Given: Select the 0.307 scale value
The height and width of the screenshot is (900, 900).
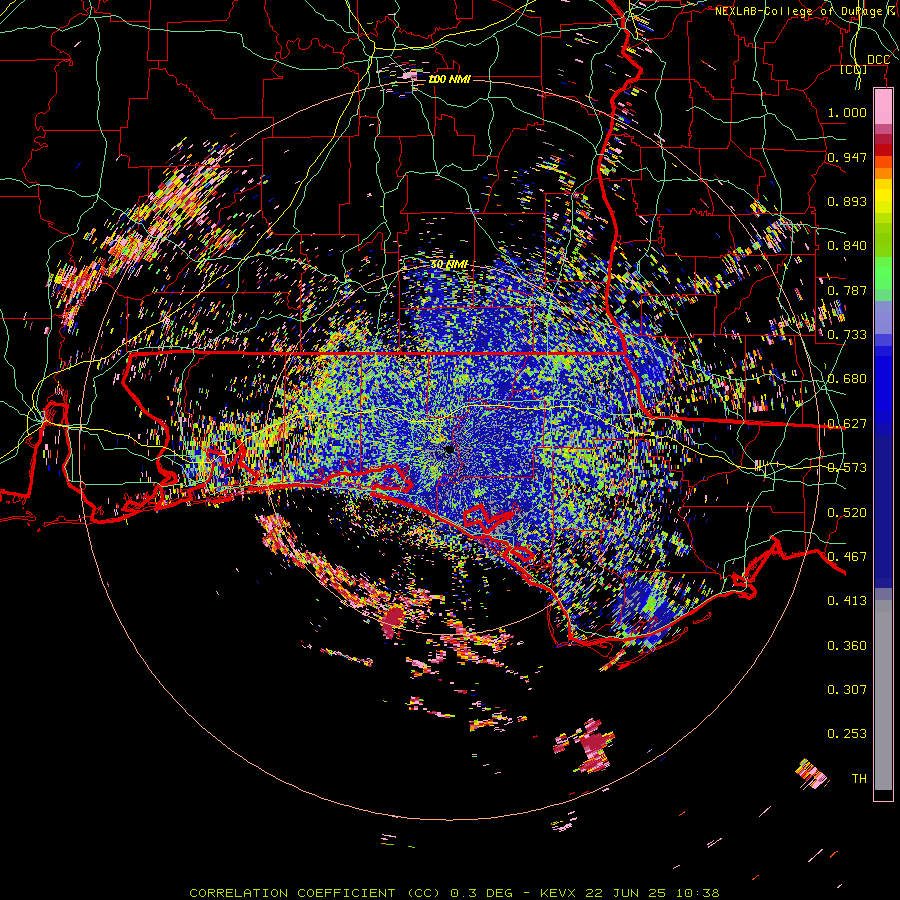Looking at the screenshot, I should coord(847,690).
